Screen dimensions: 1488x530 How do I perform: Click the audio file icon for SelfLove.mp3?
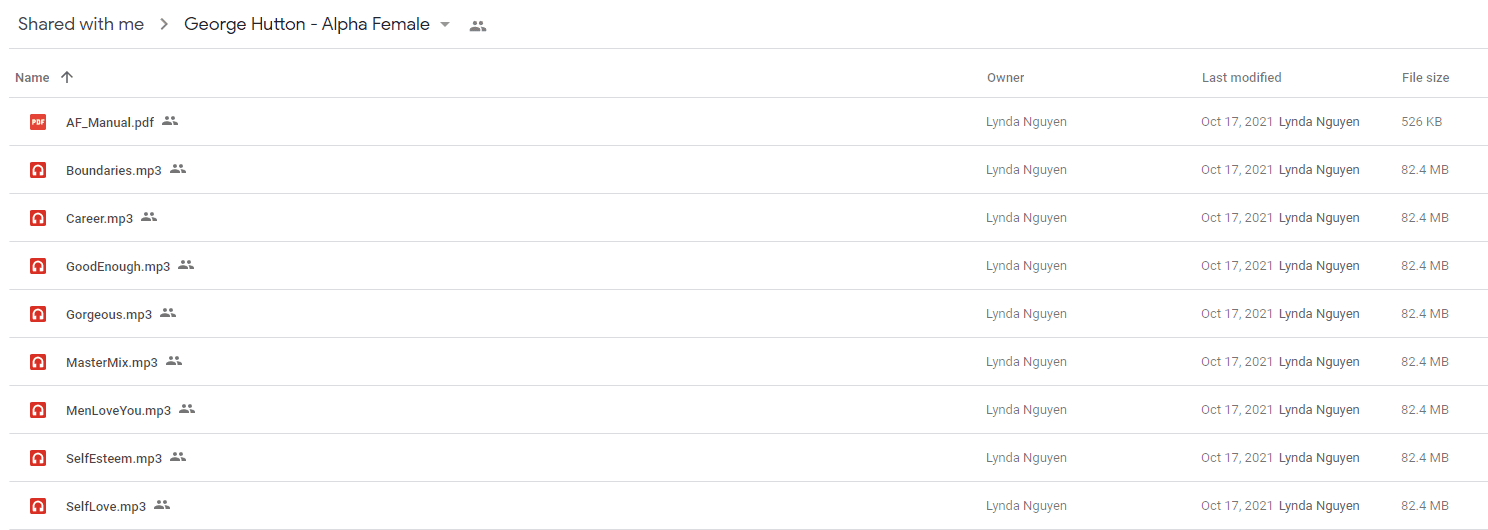click(38, 506)
